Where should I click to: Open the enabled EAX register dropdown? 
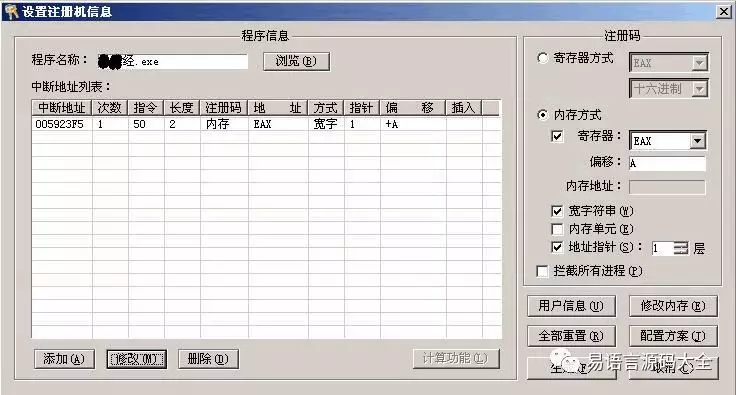pyautogui.click(x=698, y=141)
